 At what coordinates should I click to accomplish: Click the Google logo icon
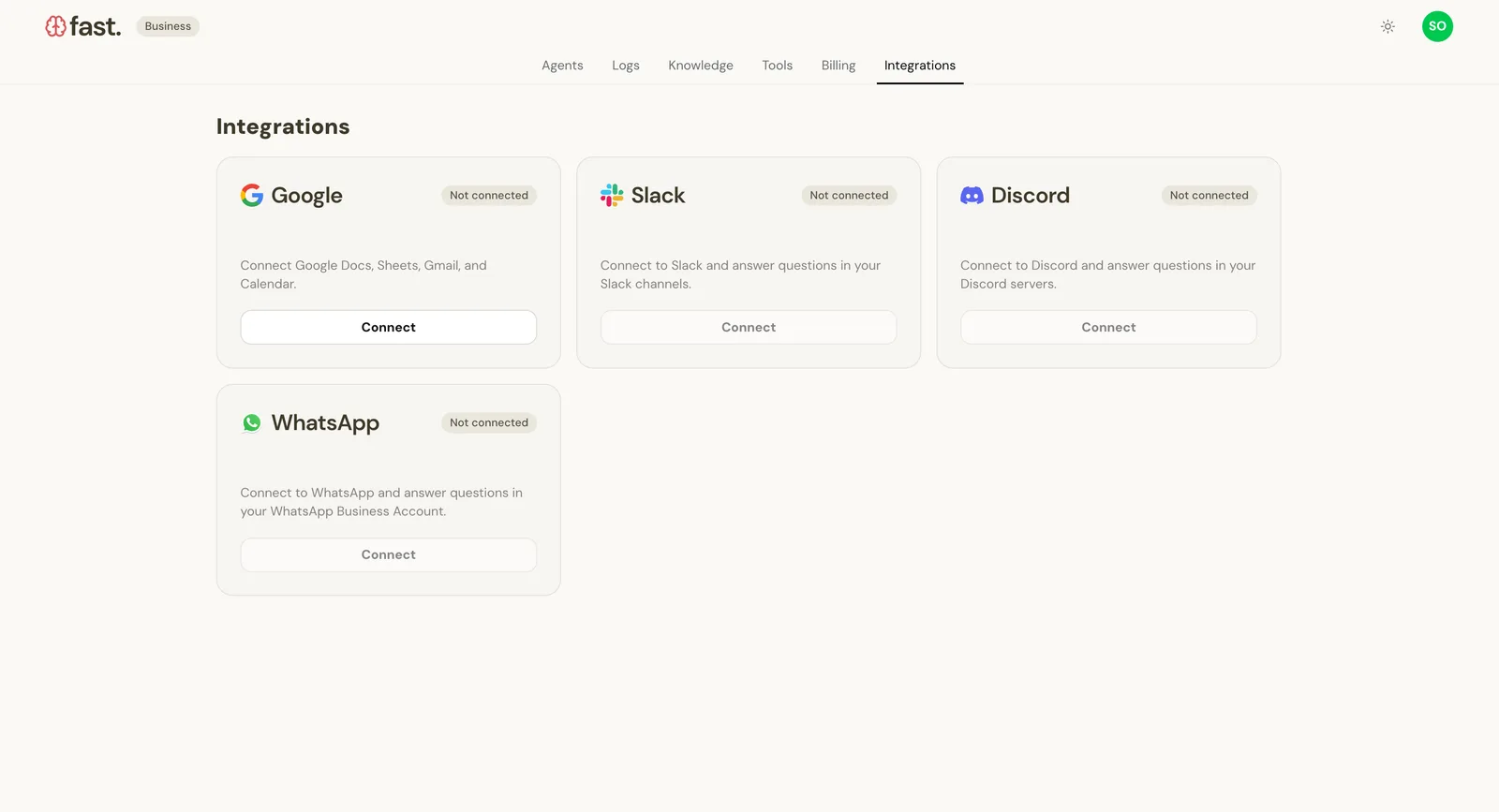(252, 195)
